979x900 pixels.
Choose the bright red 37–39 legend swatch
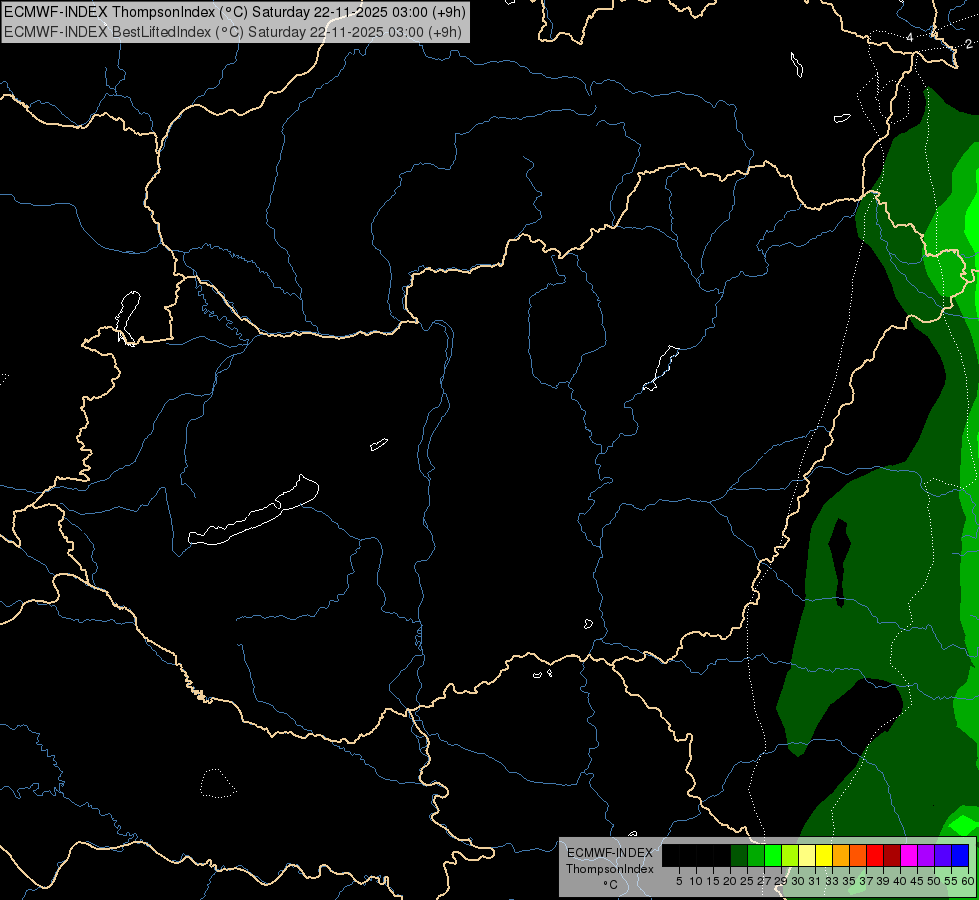coord(875,855)
